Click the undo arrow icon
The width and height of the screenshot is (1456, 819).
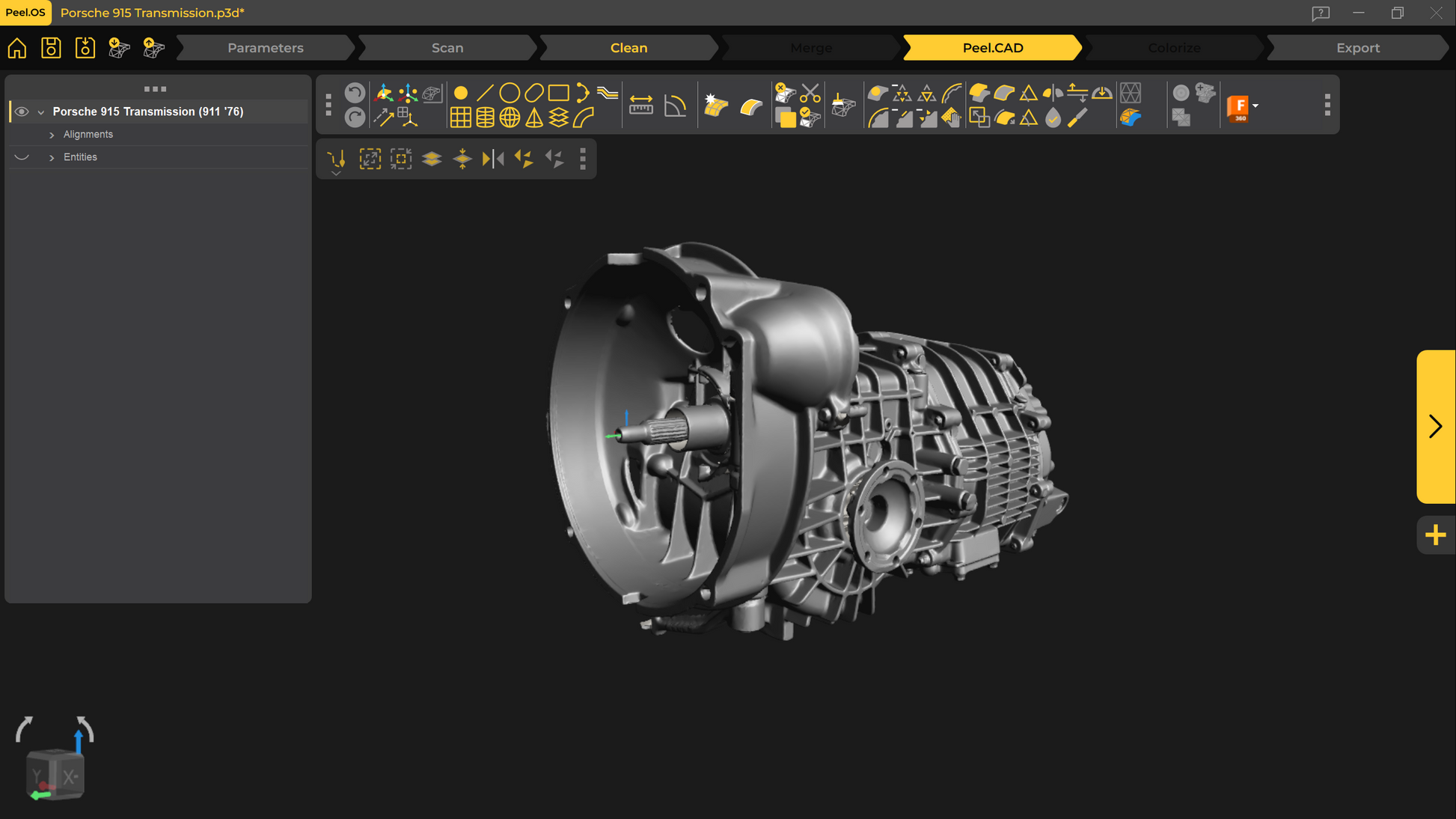(x=355, y=93)
